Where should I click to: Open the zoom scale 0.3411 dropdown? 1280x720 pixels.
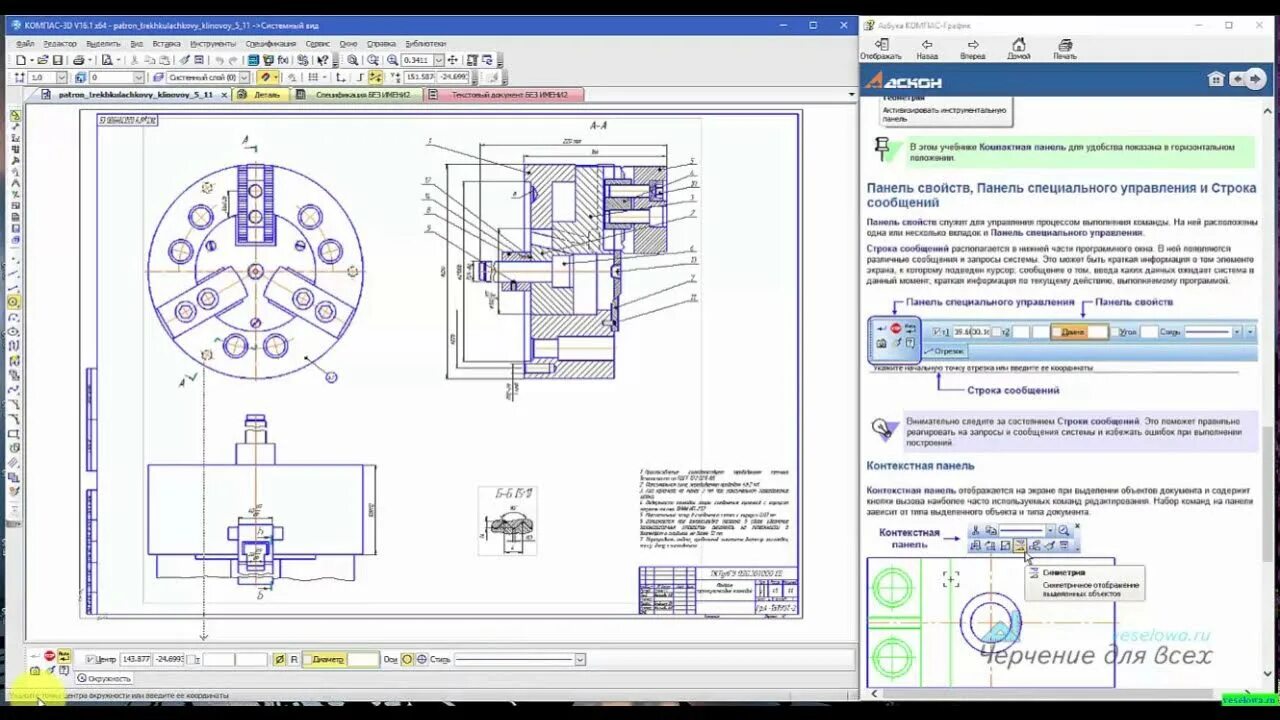pyautogui.click(x=439, y=60)
